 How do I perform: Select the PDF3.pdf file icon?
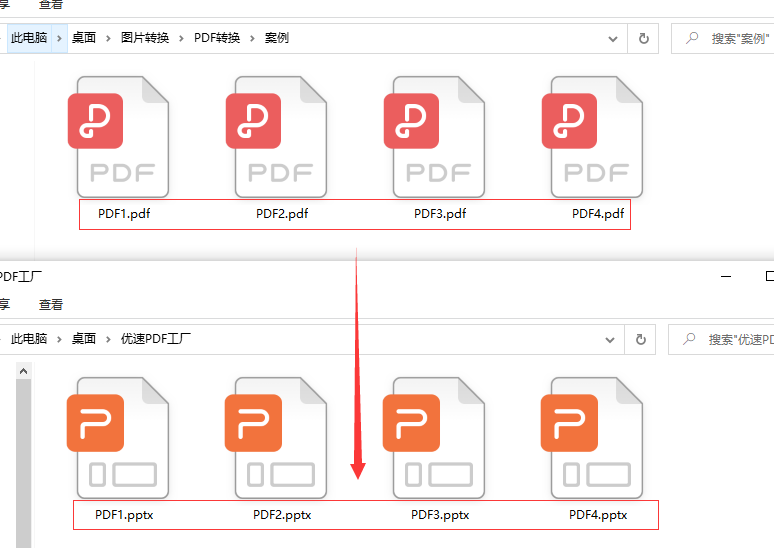[x=434, y=137]
